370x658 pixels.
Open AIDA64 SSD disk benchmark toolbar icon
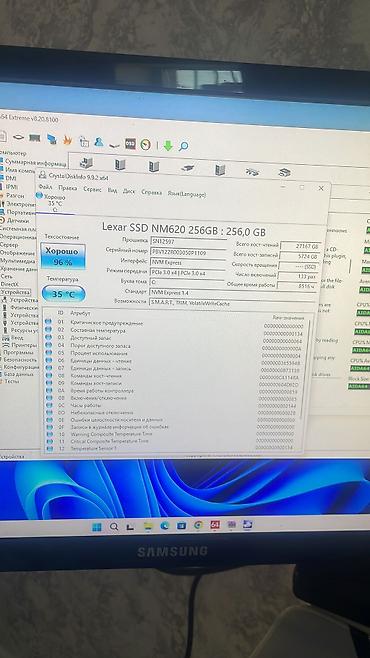[x=130, y=144]
